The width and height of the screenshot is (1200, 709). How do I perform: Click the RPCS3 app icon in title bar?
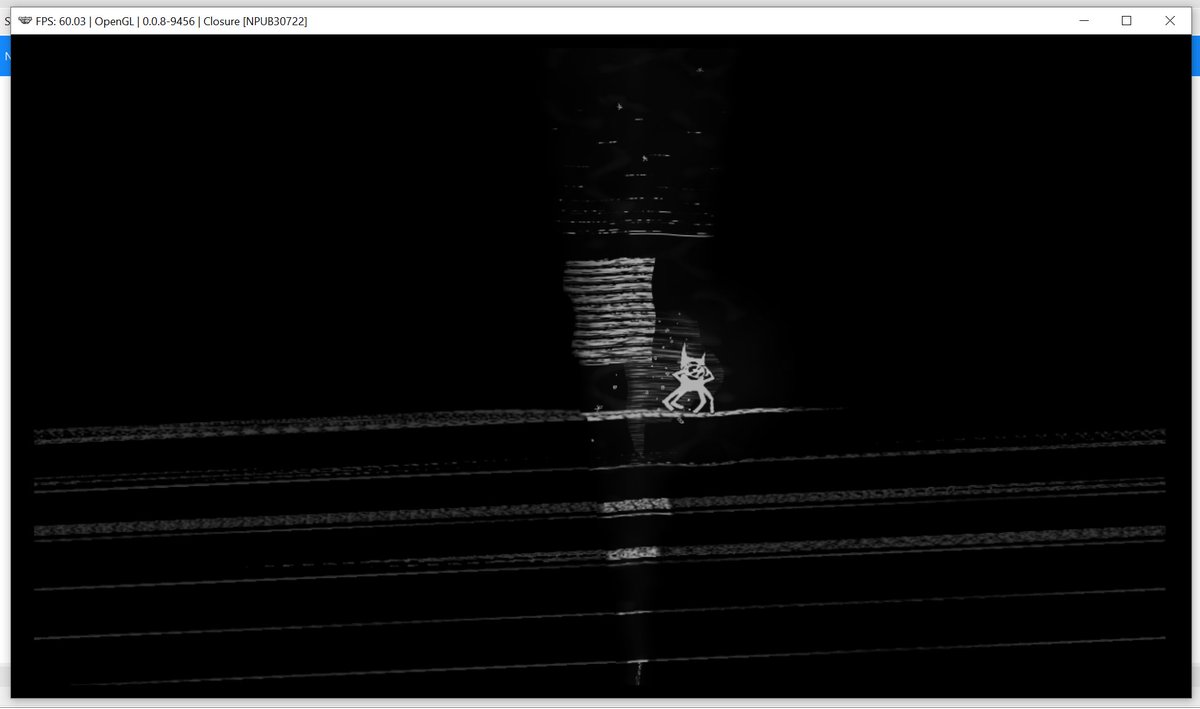coord(25,21)
